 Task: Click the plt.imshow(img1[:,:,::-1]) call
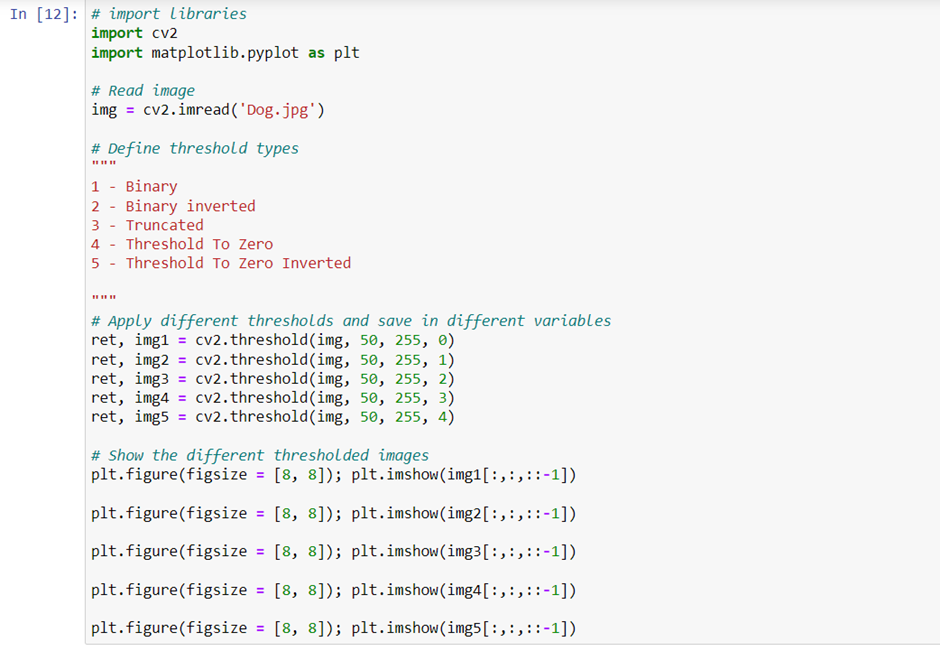tap(463, 475)
